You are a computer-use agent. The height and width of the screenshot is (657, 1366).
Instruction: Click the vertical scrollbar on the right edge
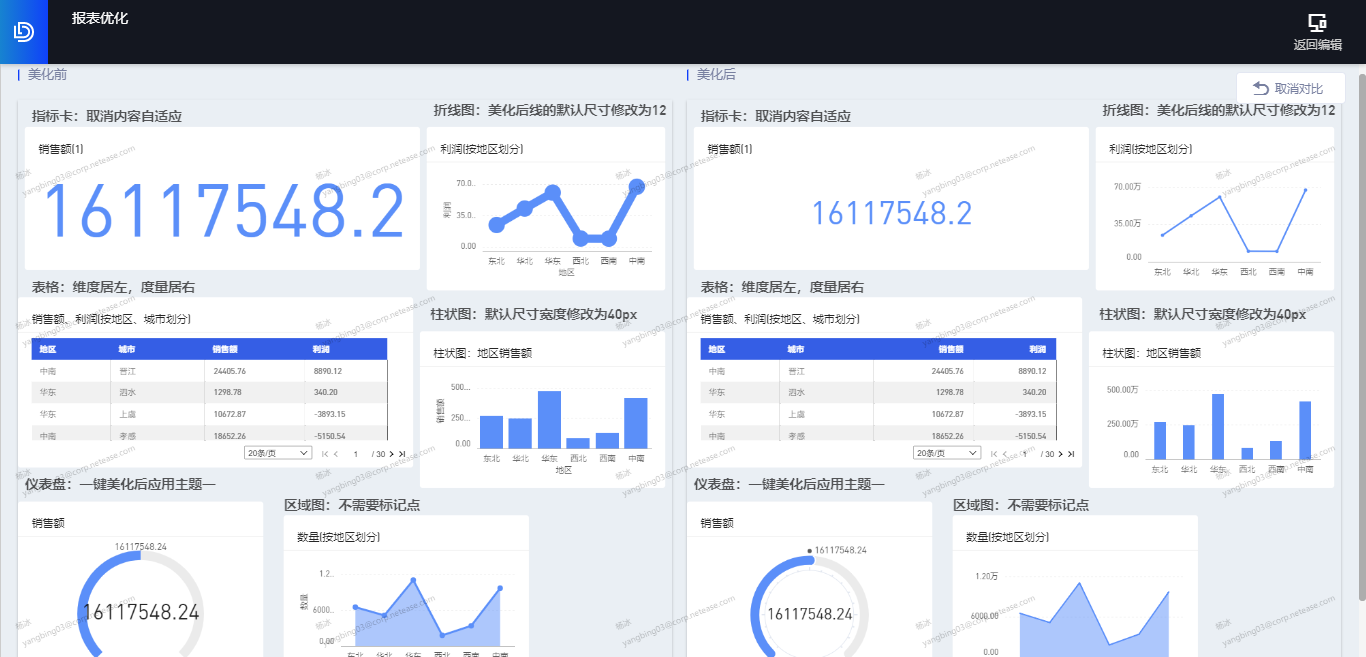pyautogui.click(x=1360, y=330)
